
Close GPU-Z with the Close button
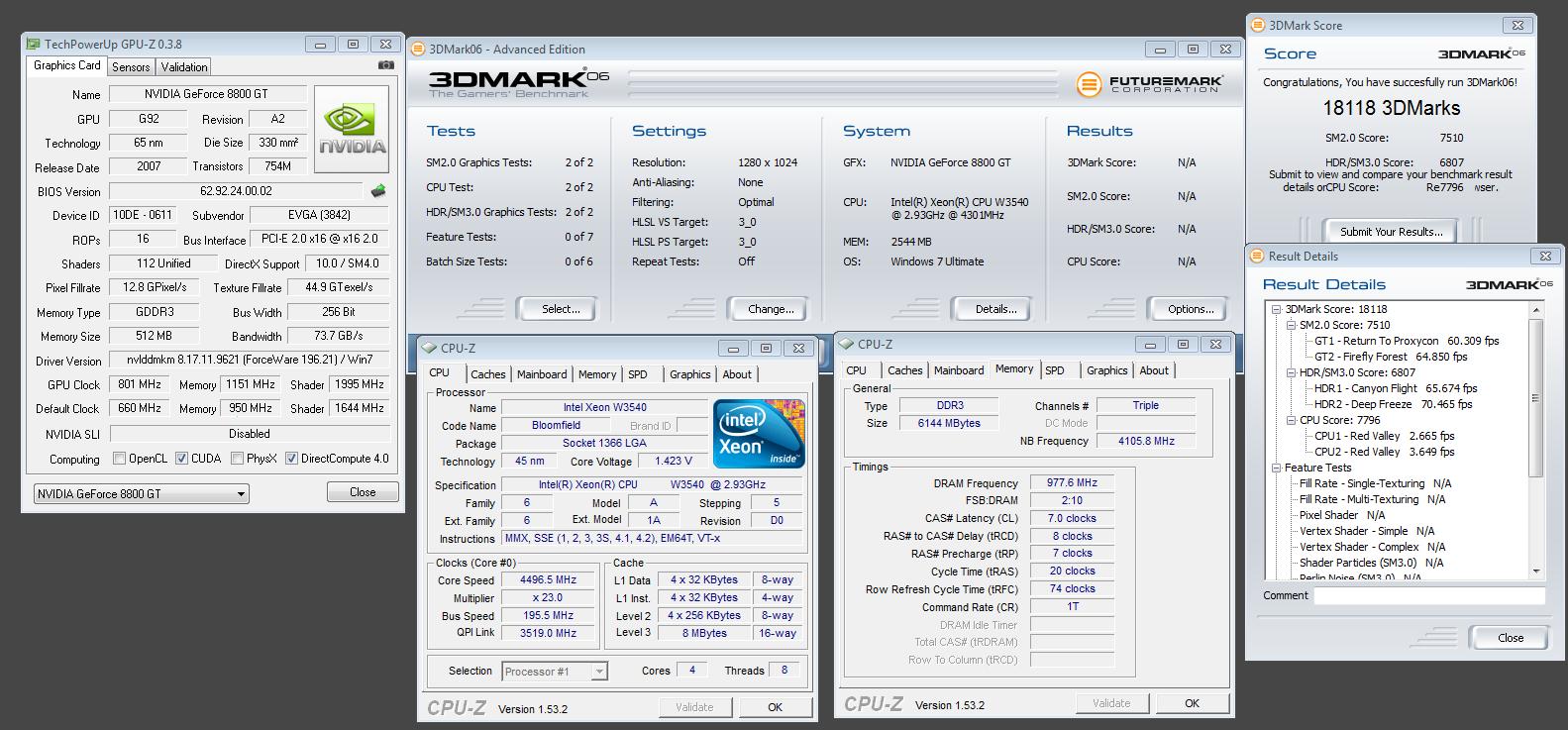[x=363, y=492]
